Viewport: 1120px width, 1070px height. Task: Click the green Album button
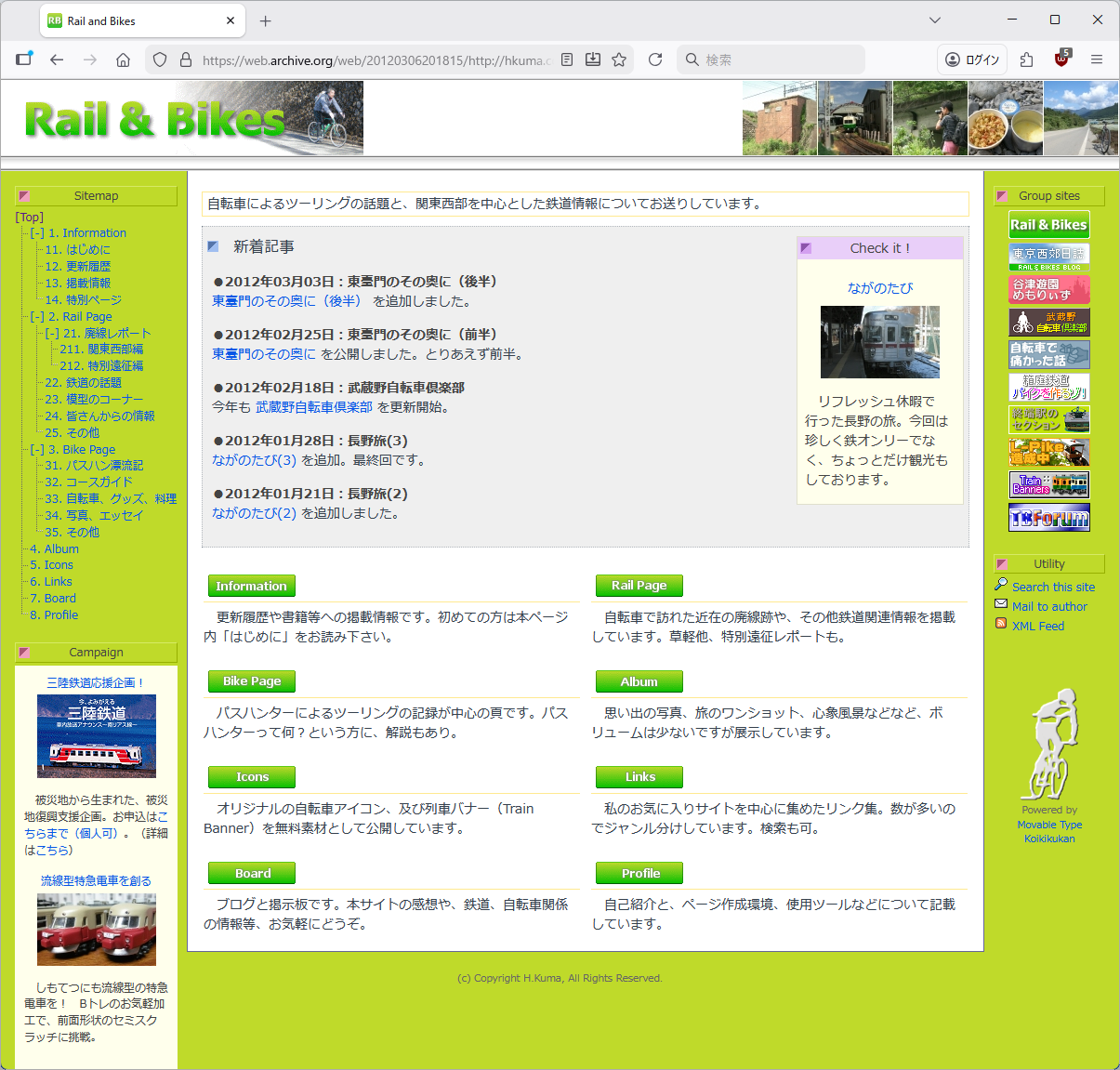tap(639, 681)
